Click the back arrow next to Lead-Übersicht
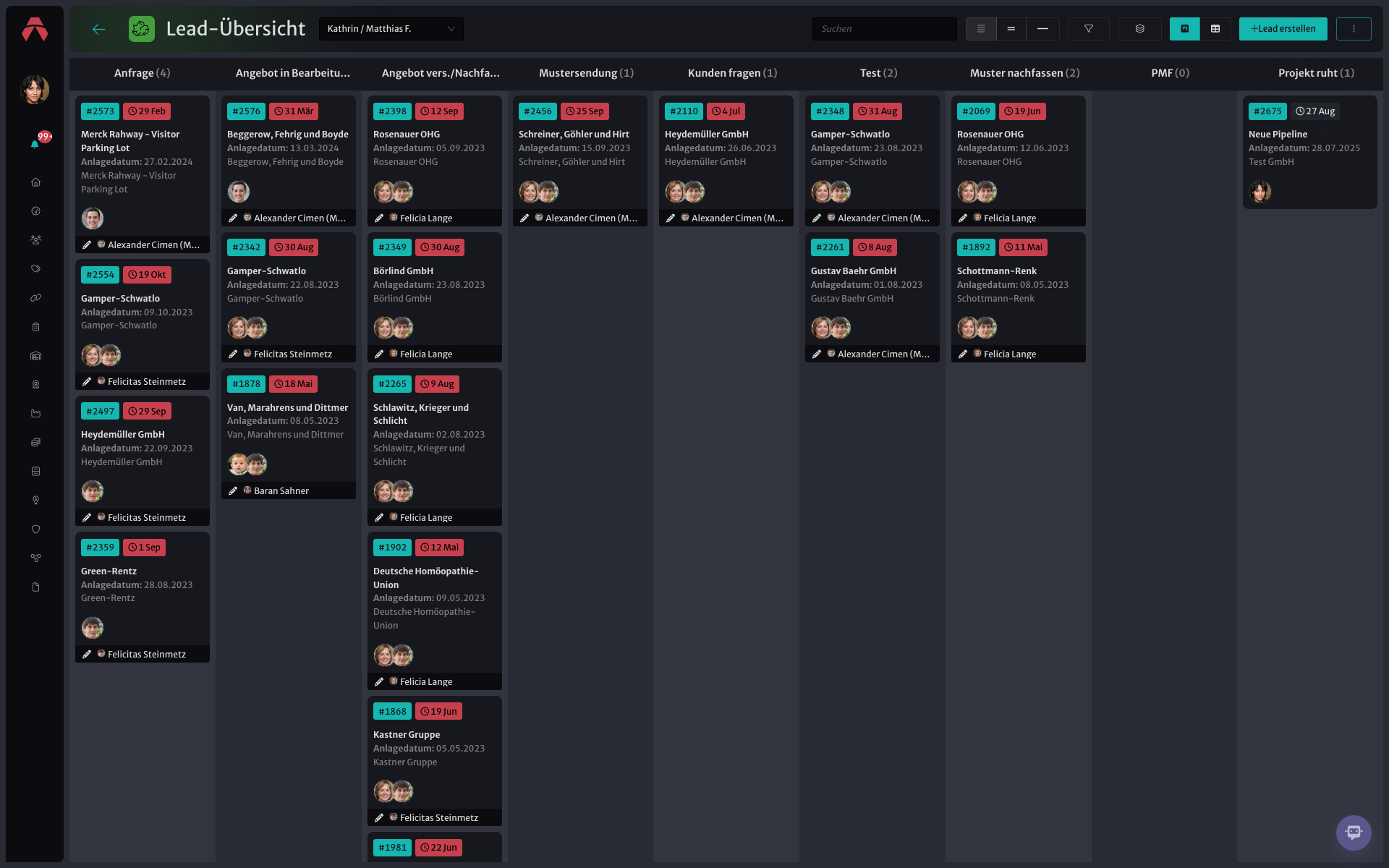Image resolution: width=1389 pixels, height=868 pixels. coord(99,29)
